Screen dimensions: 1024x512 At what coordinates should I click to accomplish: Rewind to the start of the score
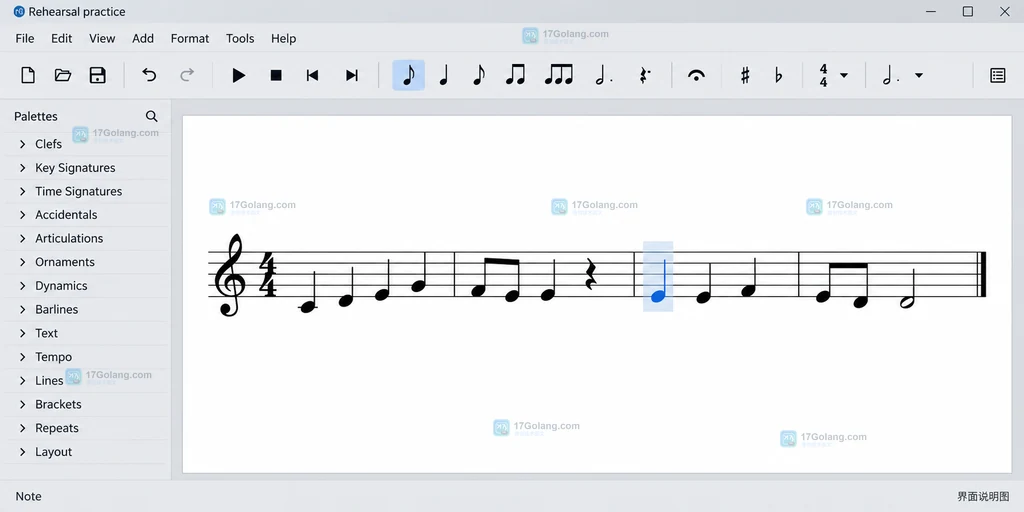click(x=312, y=75)
